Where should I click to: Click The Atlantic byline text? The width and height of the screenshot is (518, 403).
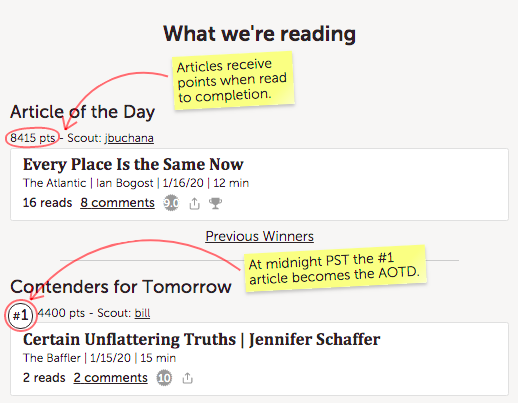[x=54, y=183]
